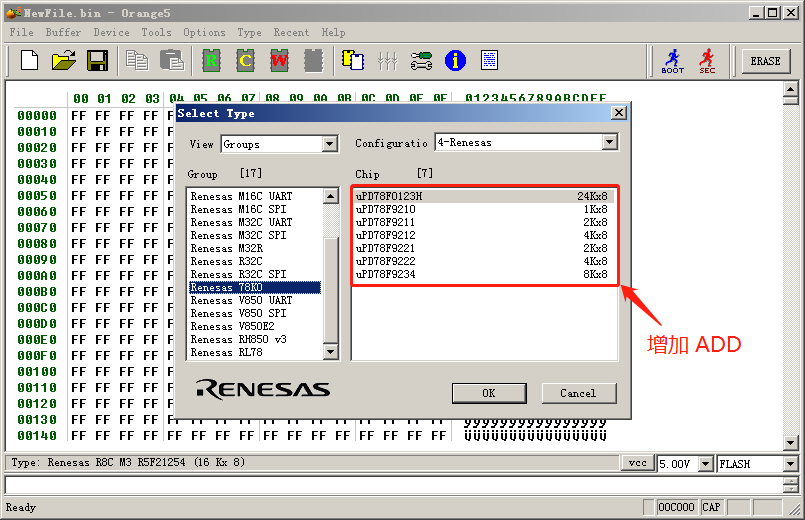Click the green R read chip icon
Screen dimensions: 805x520
(211, 61)
